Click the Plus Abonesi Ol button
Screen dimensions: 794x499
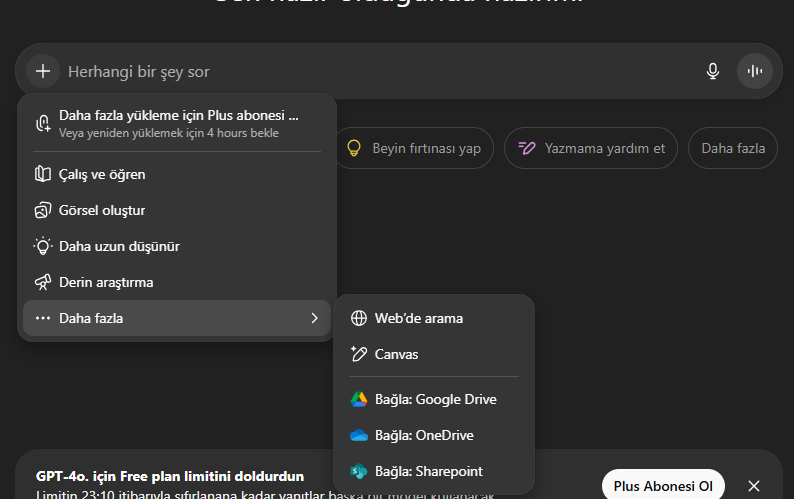663,486
